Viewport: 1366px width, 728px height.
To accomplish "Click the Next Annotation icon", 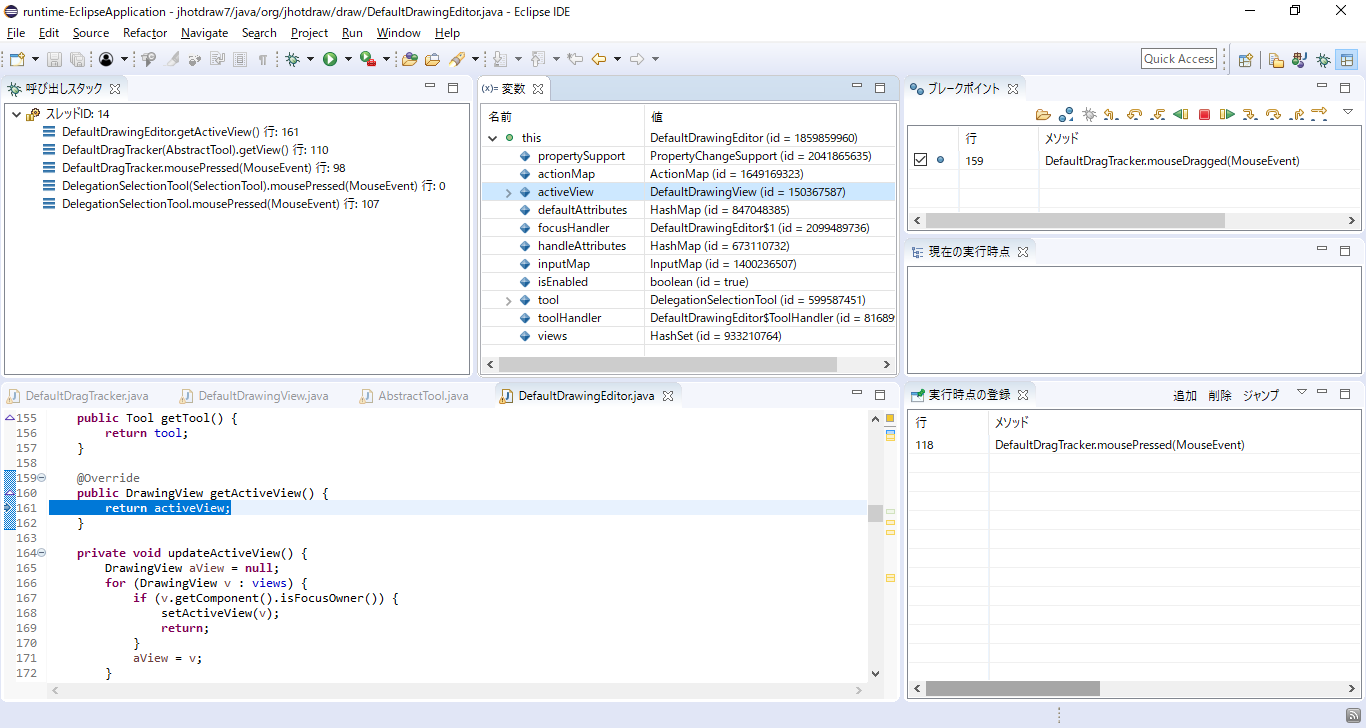I will [x=500, y=59].
